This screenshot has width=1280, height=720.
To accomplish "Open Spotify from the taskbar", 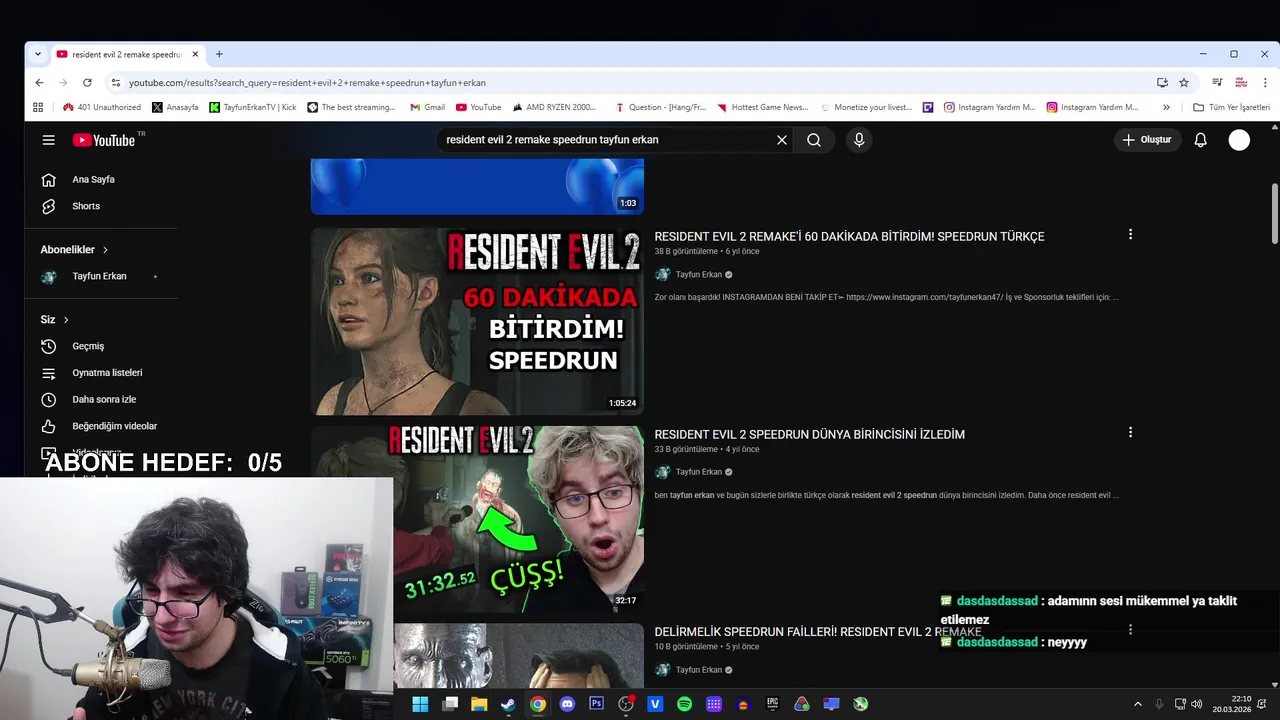I will pyautogui.click(x=684, y=704).
